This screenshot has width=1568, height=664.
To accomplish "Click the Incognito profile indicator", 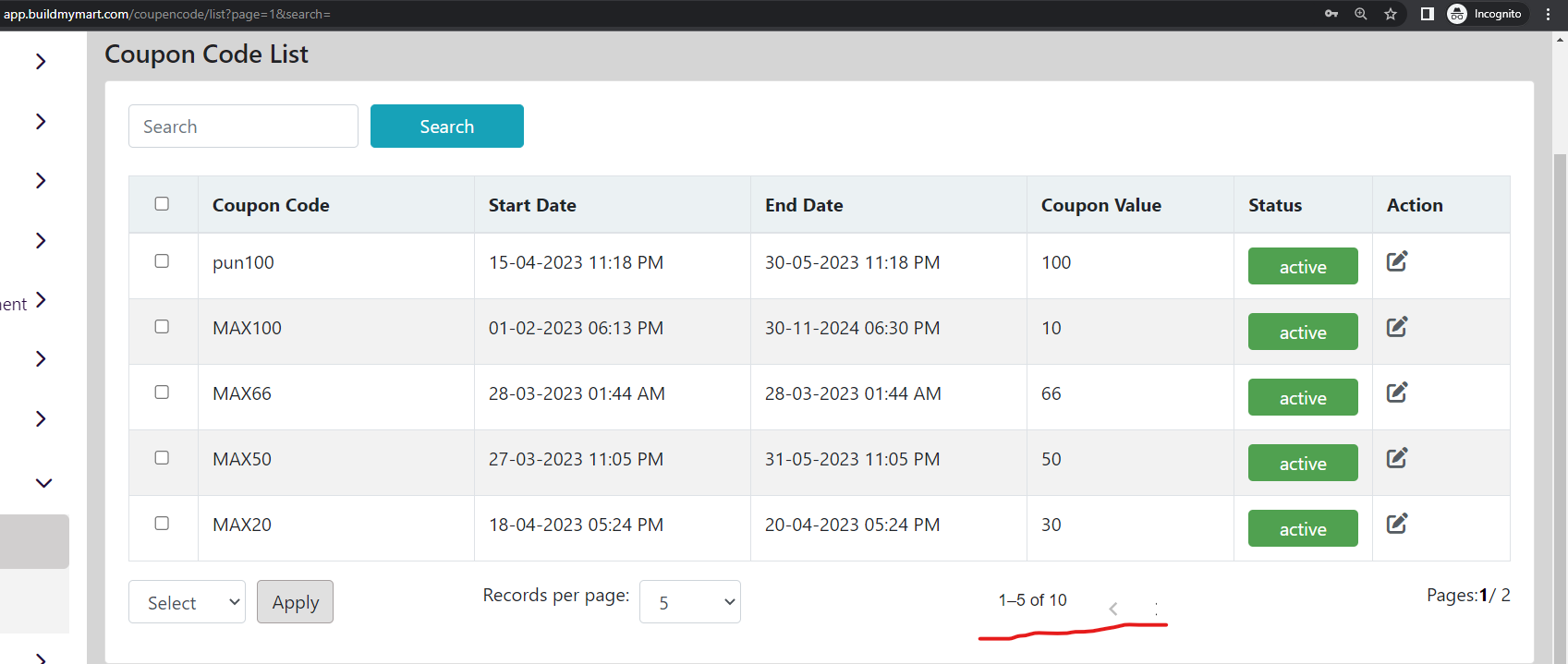I will click(x=1485, y=14).
